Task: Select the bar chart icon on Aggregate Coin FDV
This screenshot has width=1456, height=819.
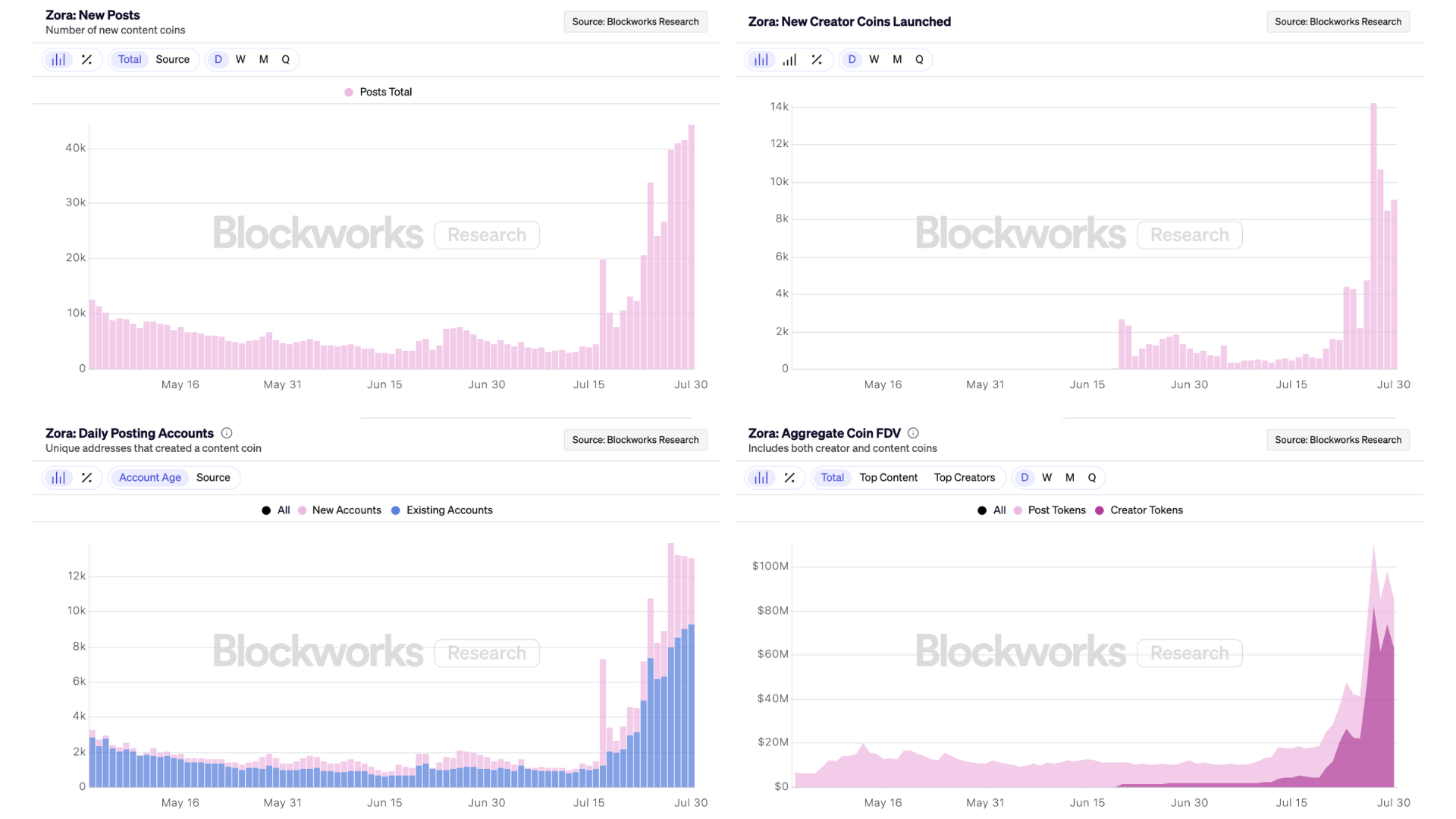Action: point(761,477)
